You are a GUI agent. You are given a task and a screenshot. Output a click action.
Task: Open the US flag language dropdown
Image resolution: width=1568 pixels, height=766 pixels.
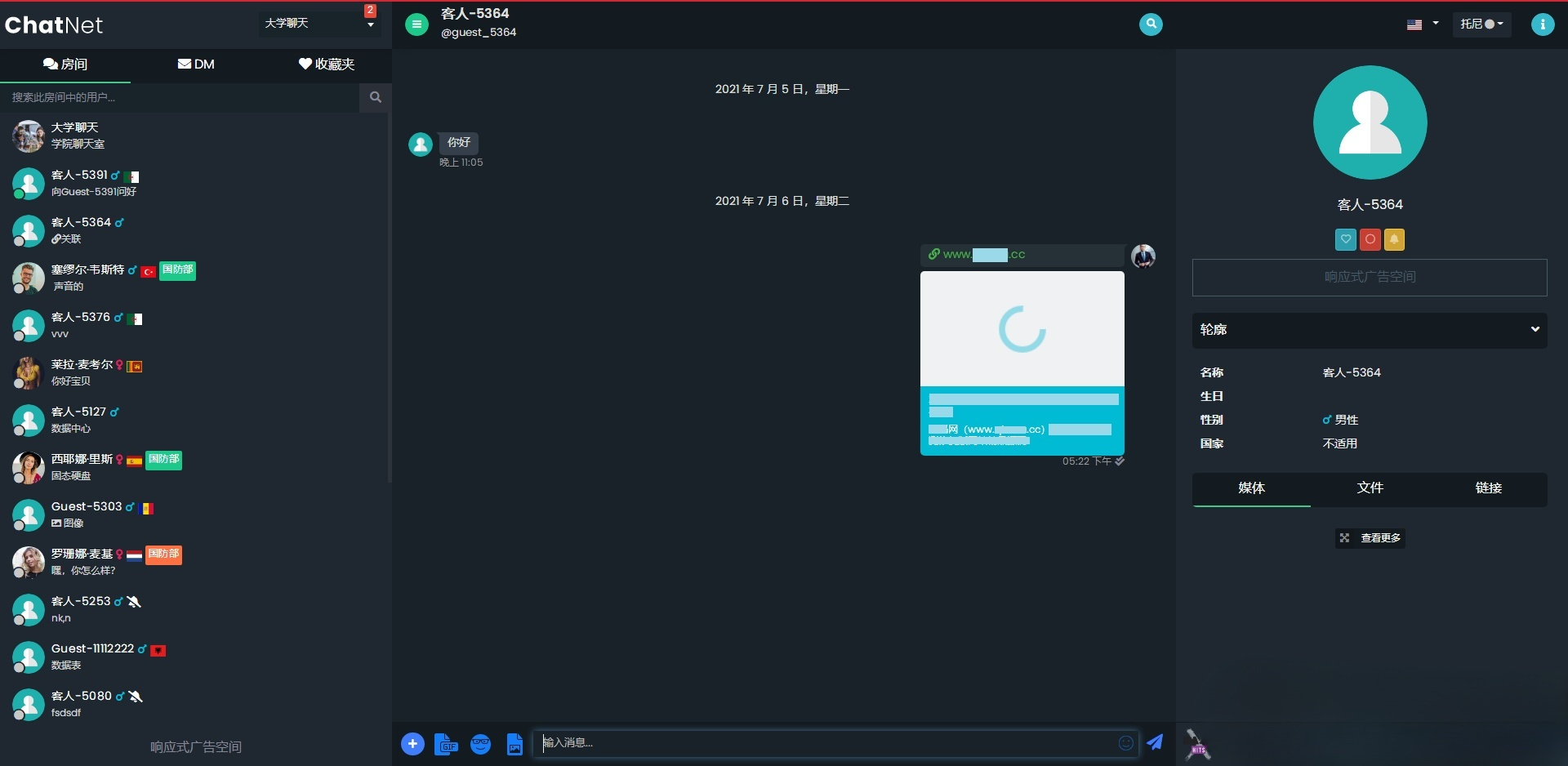pyautogui.click(x=1422, y=24)
